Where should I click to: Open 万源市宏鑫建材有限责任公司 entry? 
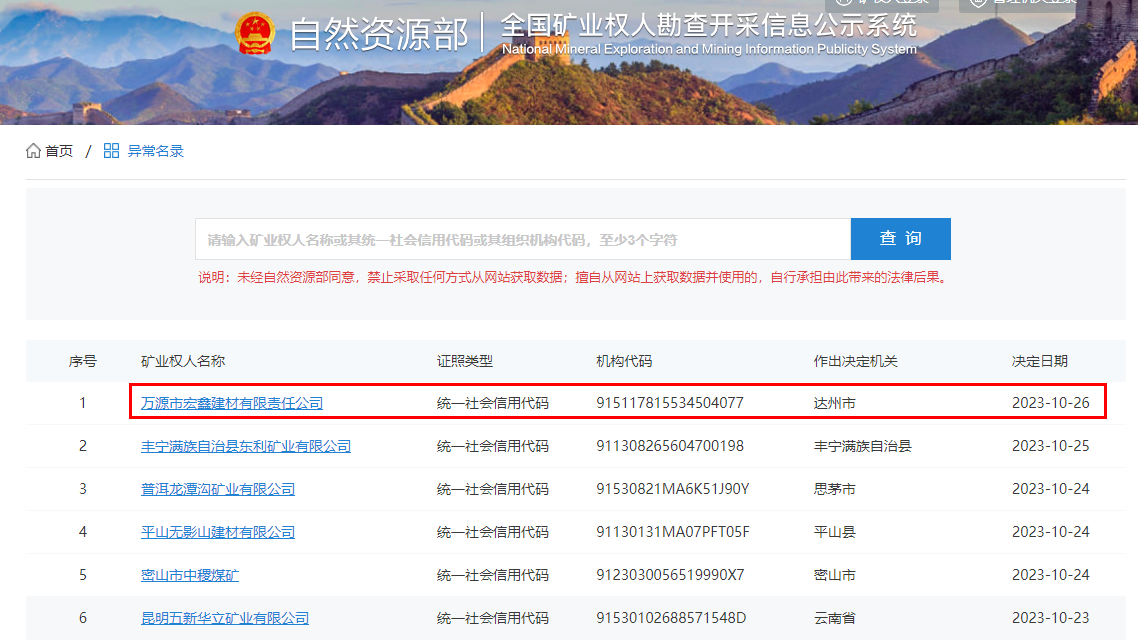pos(232,403)
